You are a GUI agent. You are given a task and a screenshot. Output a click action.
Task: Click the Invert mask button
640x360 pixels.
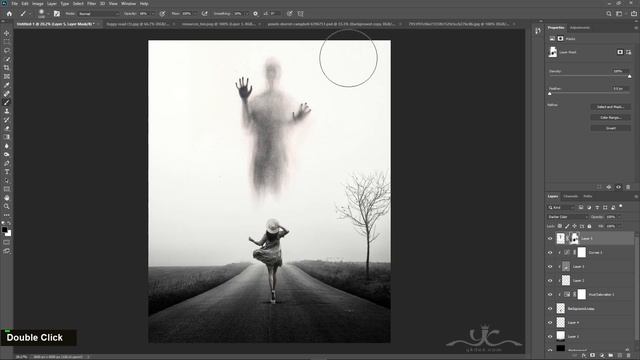click(611, 128)
